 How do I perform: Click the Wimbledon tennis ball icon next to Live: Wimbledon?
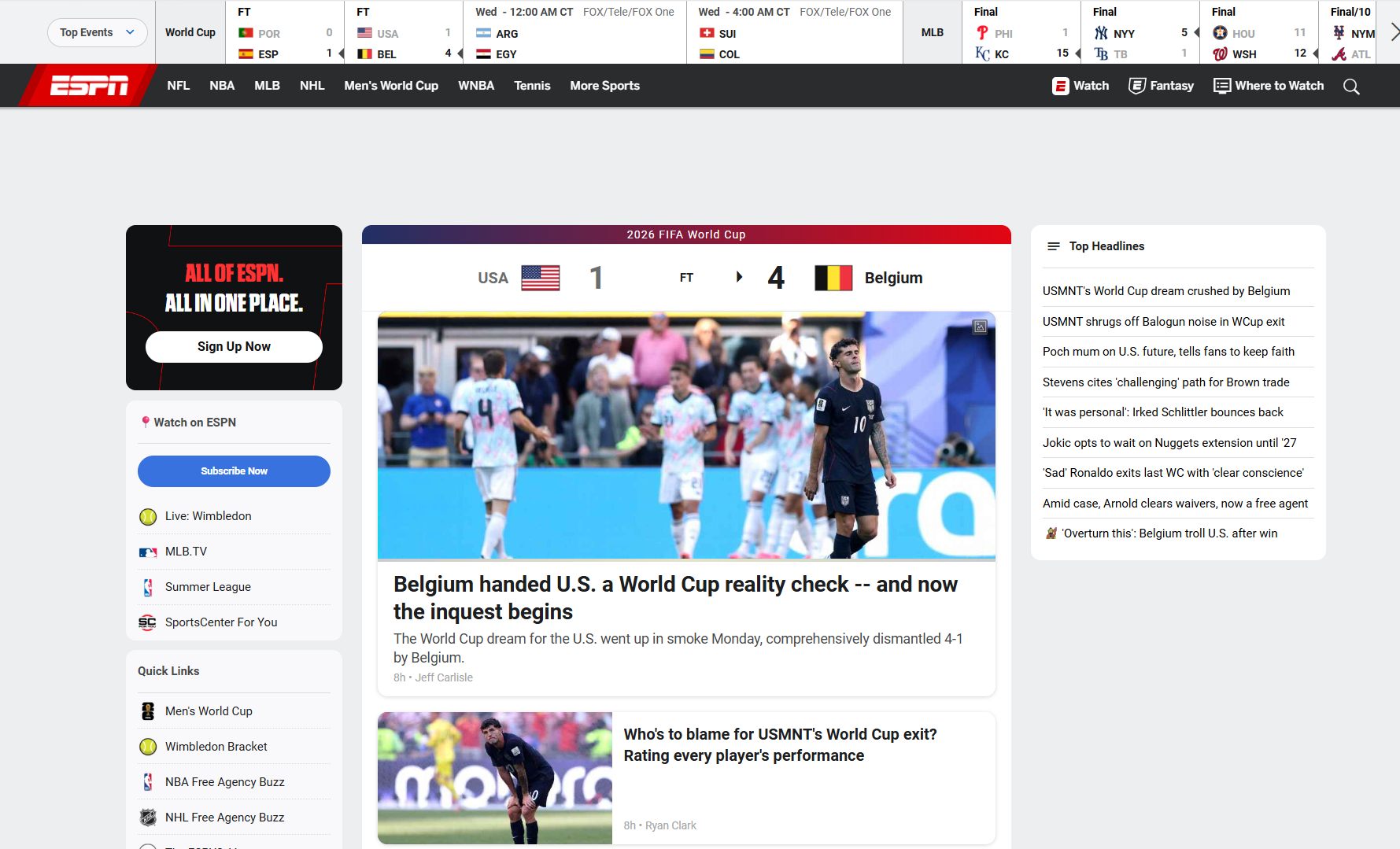click(148, 517)
